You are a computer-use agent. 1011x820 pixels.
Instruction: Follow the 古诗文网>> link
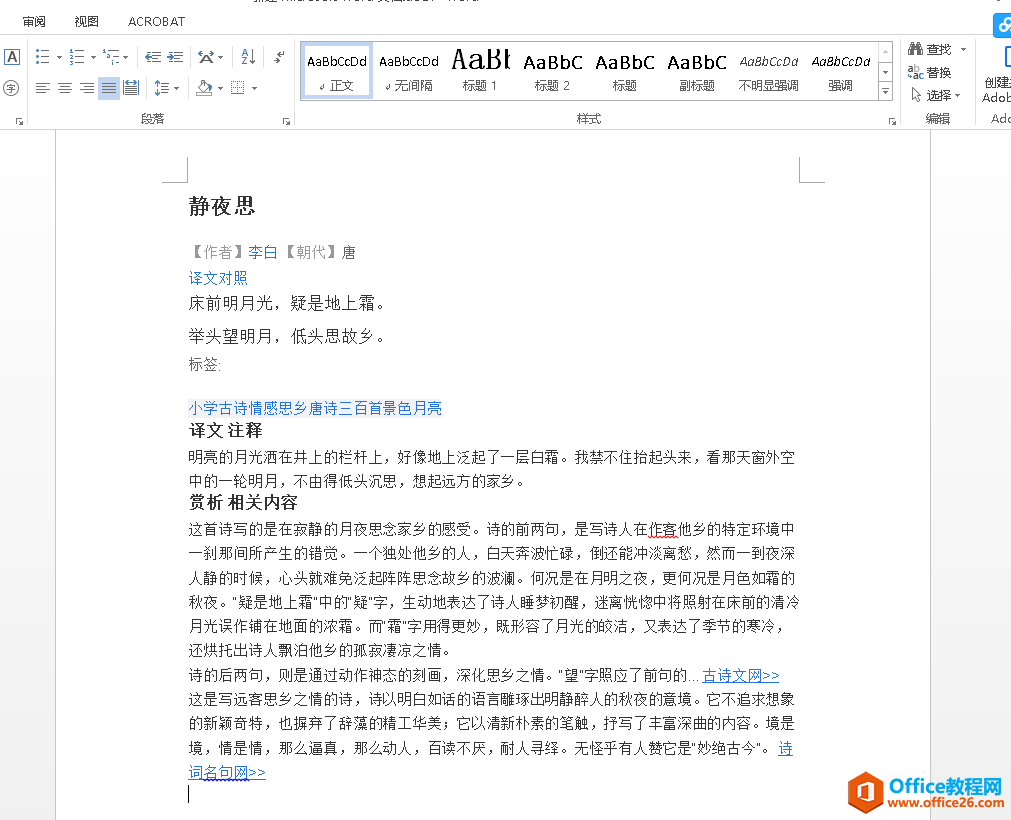[x=741, y=676]
